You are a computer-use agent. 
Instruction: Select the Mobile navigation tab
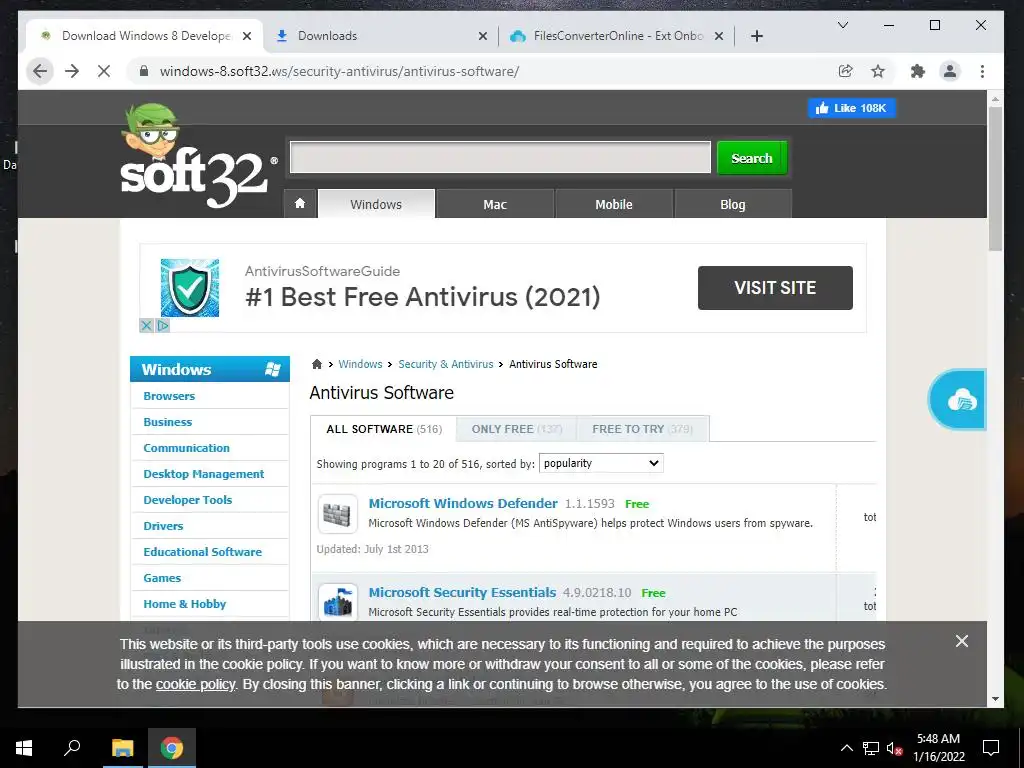(x=614, y=204)
